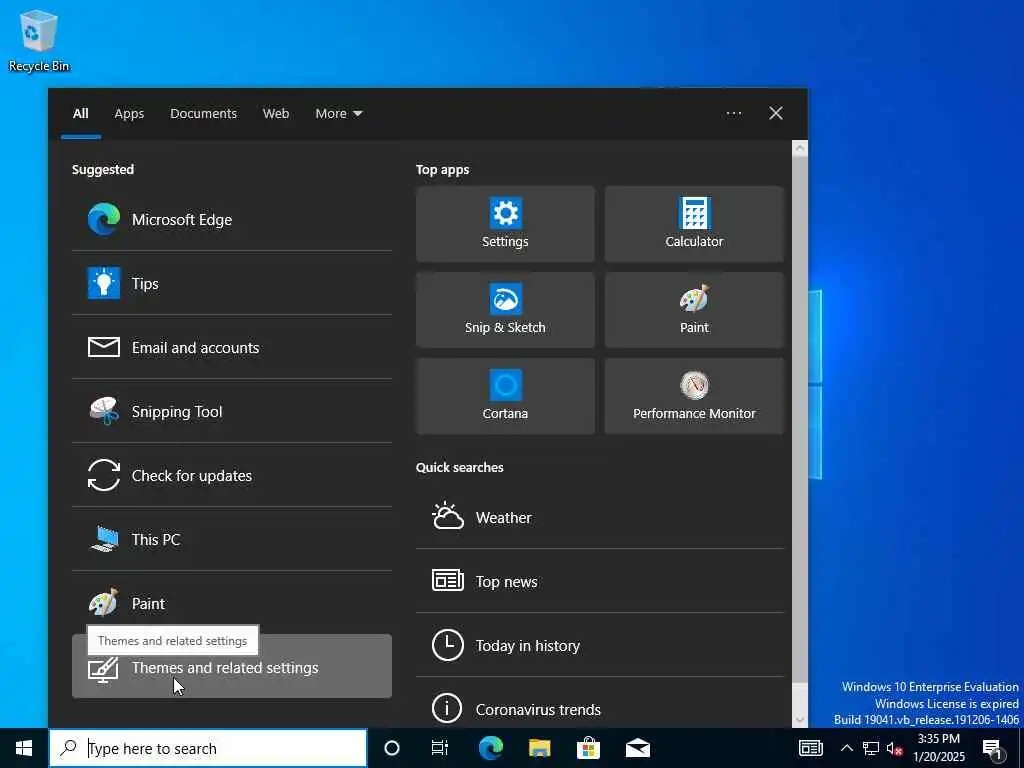Click the Type here to search box
The width and height of the screenshot is (1024, 768).
(x=208, y=748)
